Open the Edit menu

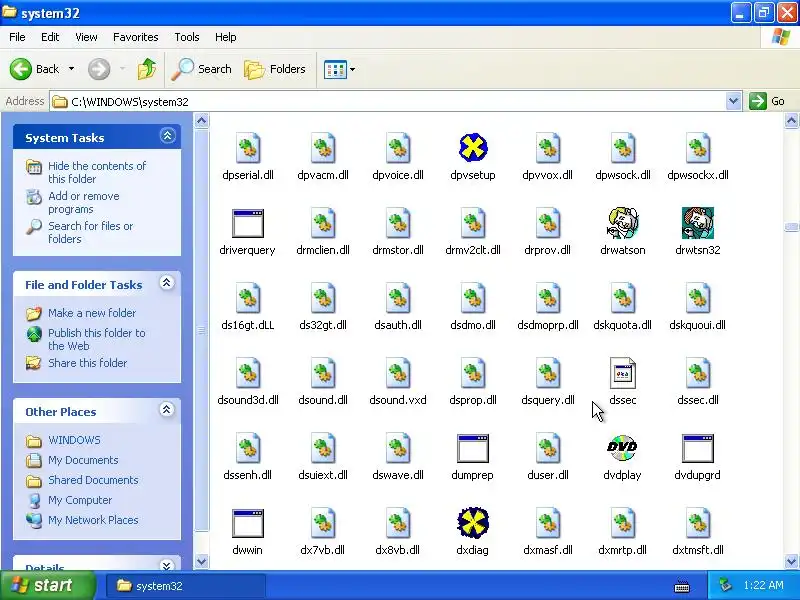50,37
